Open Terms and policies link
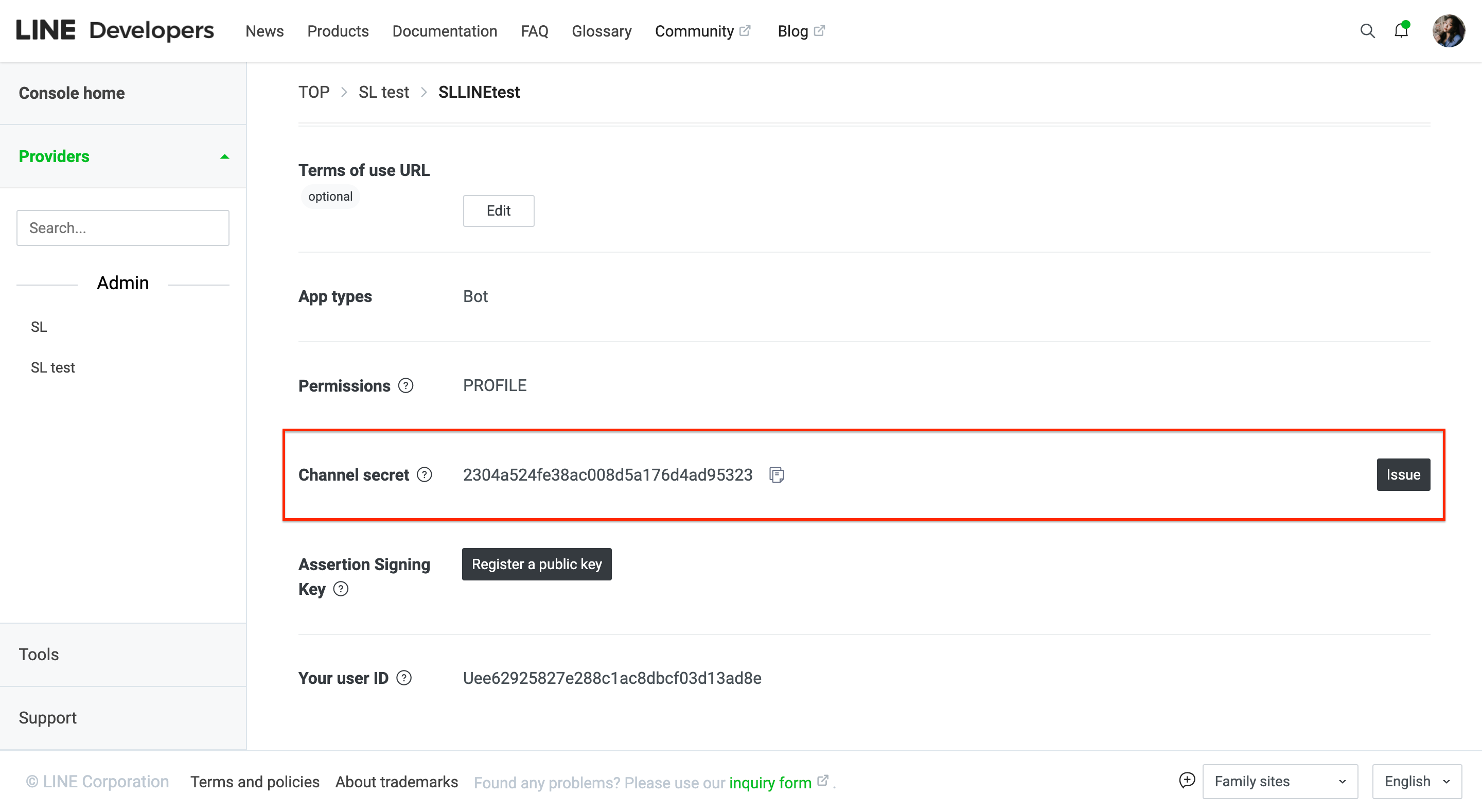The image size is (1482, 812). pyautogui.click(x=255, y=782)
